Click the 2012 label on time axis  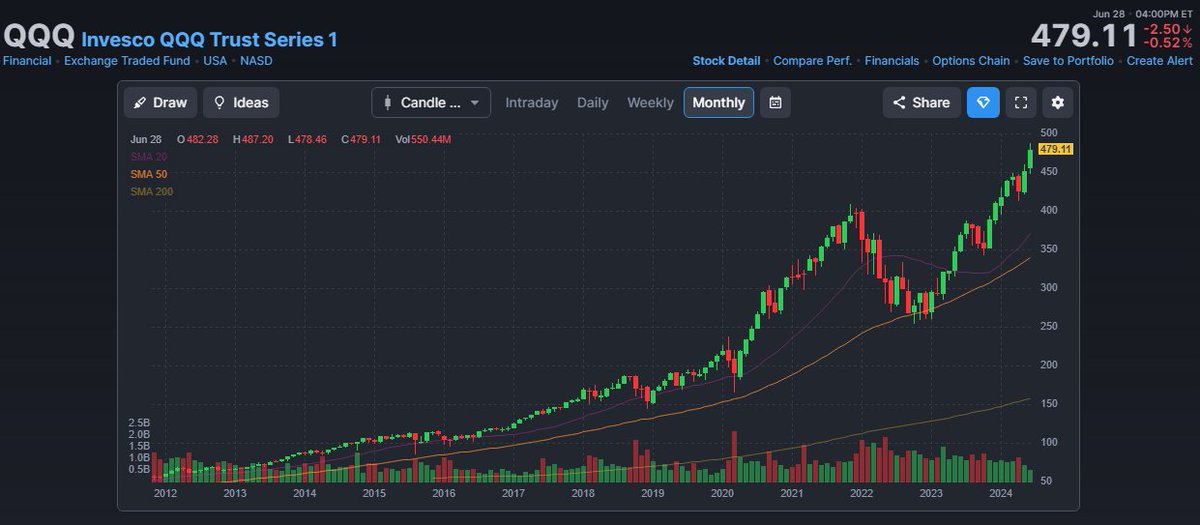tap(165, 493)
